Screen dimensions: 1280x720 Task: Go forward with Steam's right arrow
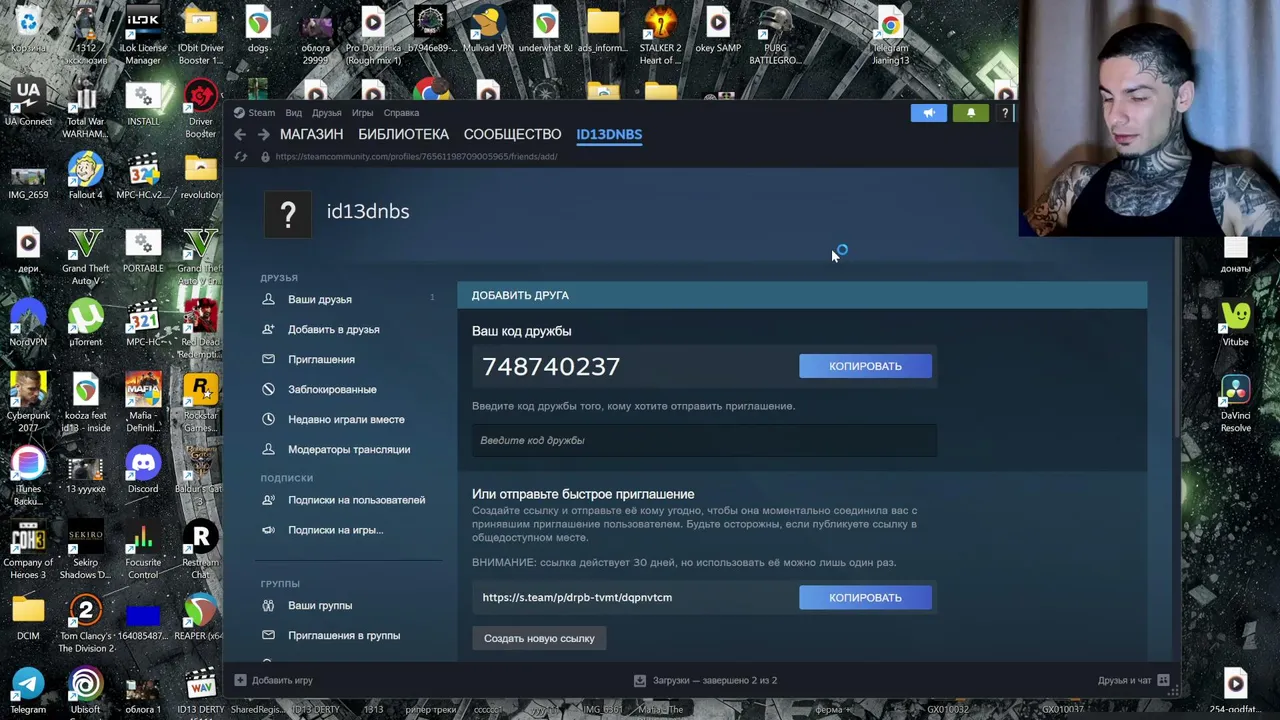click(x=263, y=134)
